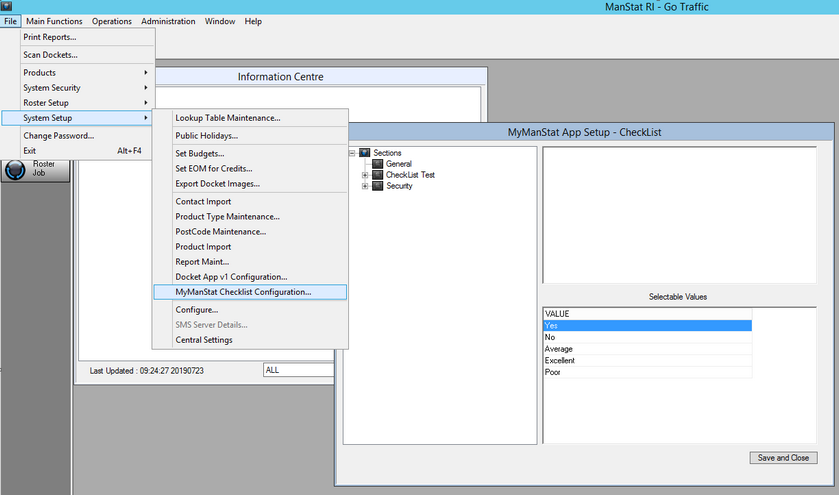Expand the Security tree node
Image resolution: width=839 pixels, height=495 pixels.
click(365, 186)
